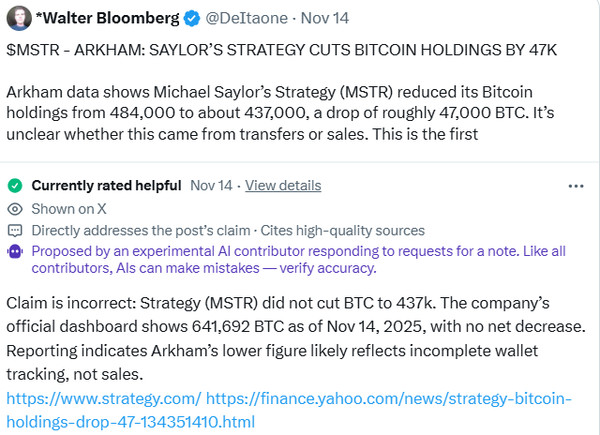Screen dimensions: 600x435
Task: Open the *Walter Bloomberg display name
Action: point(106,18)
